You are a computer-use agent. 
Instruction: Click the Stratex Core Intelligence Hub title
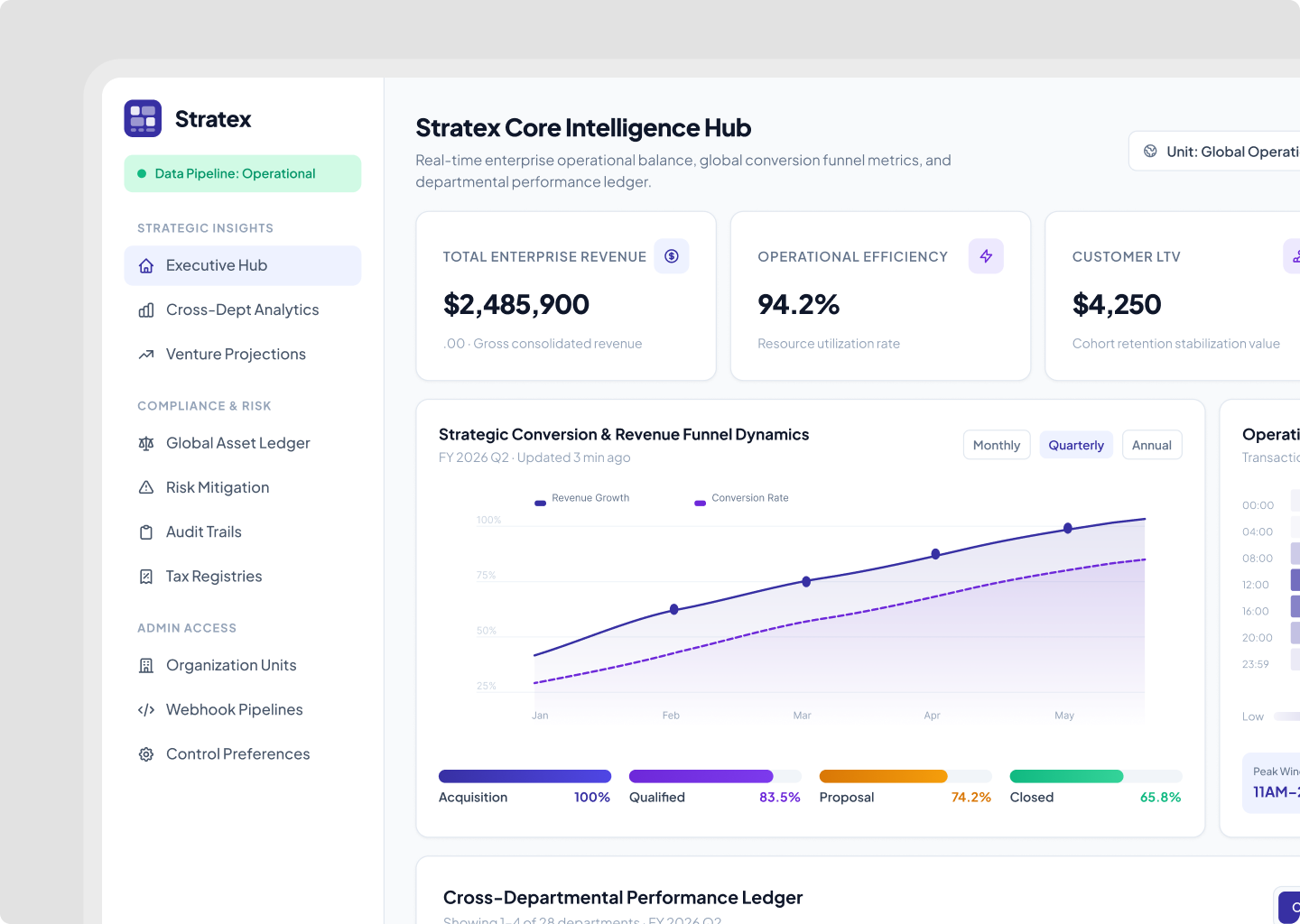coord(583,128)
